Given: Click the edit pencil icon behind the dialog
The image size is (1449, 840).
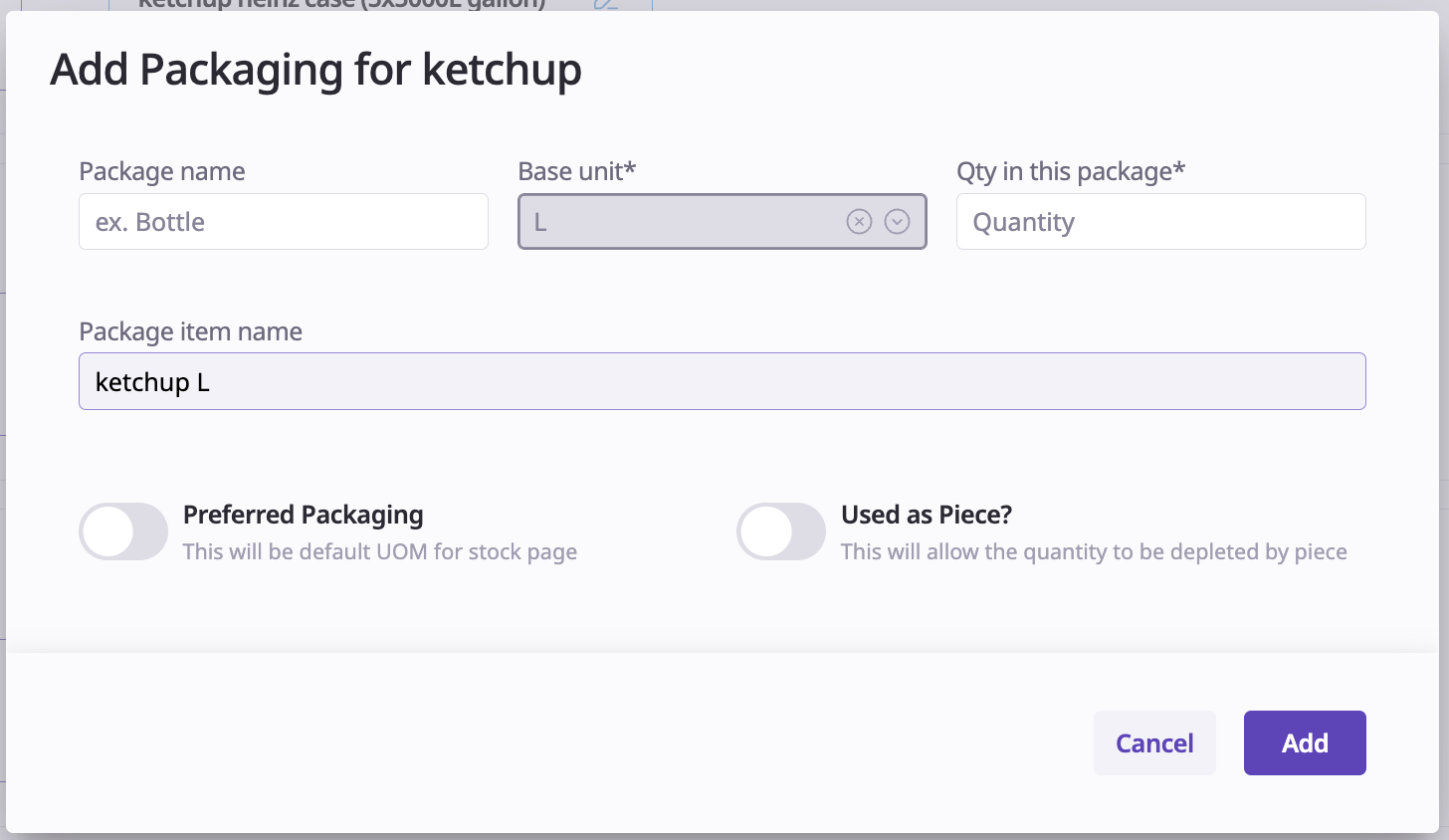Looking at the screenshot, I should click(605, 4).
